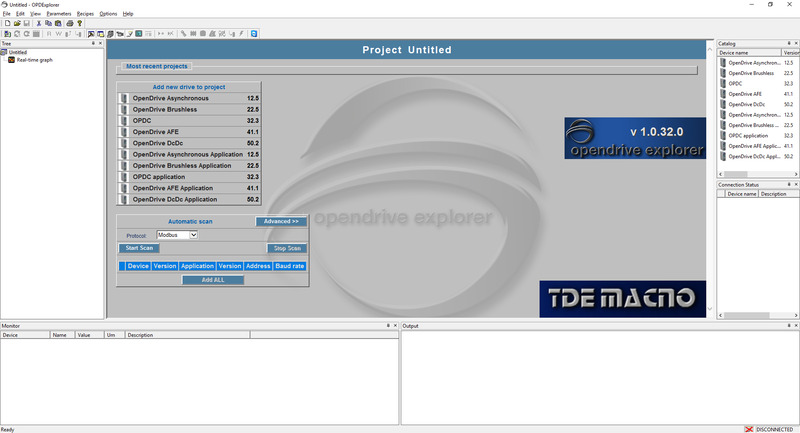
Task: Click Catalog horizontal scrollbar right arrow
Action: coord(795,174)
